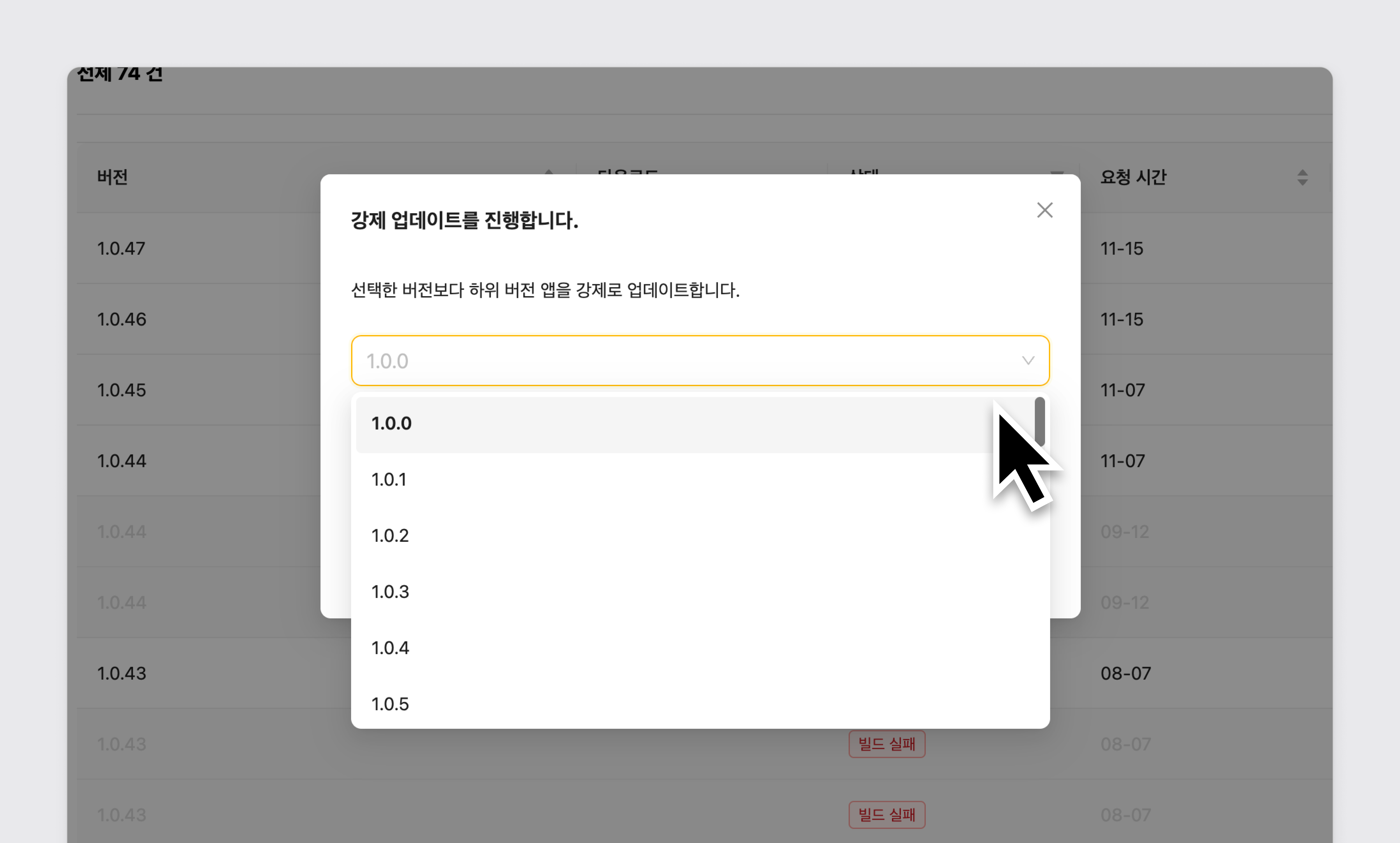This screenshot has width=1400, height=843.
Task: Click the lower 빌드 실패 status tag
Action: click(x=887, y=815)
